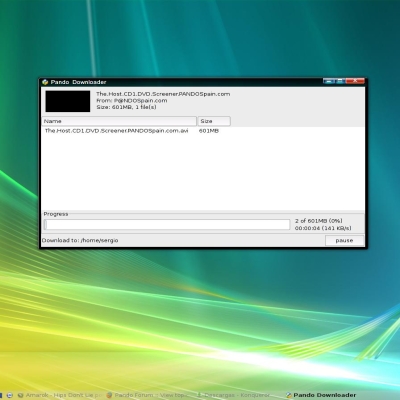Switch to Pando Forum browser taskbar entry

pos(147,395)
